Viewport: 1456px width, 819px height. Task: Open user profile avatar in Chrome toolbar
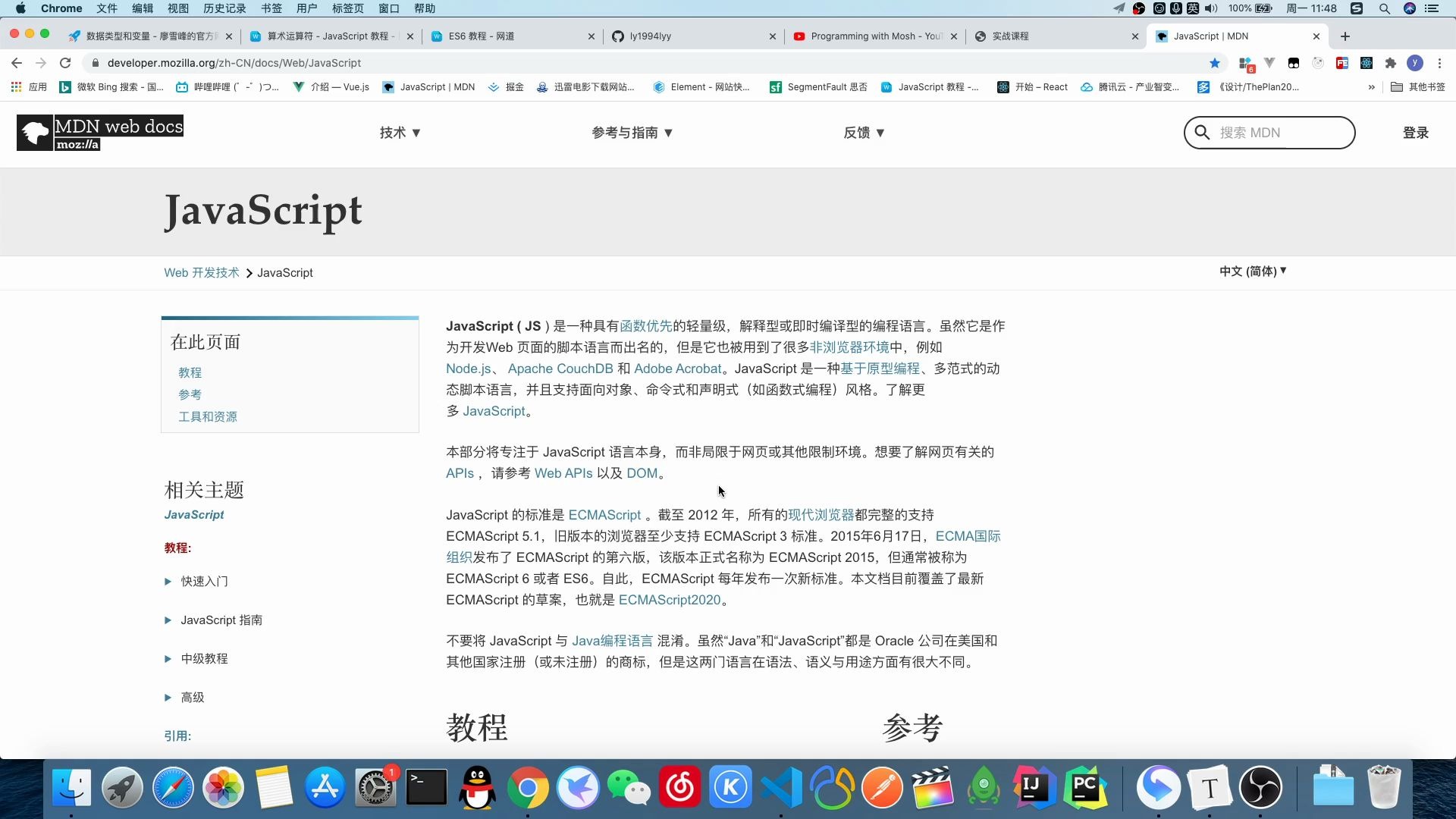[1415, 63]
